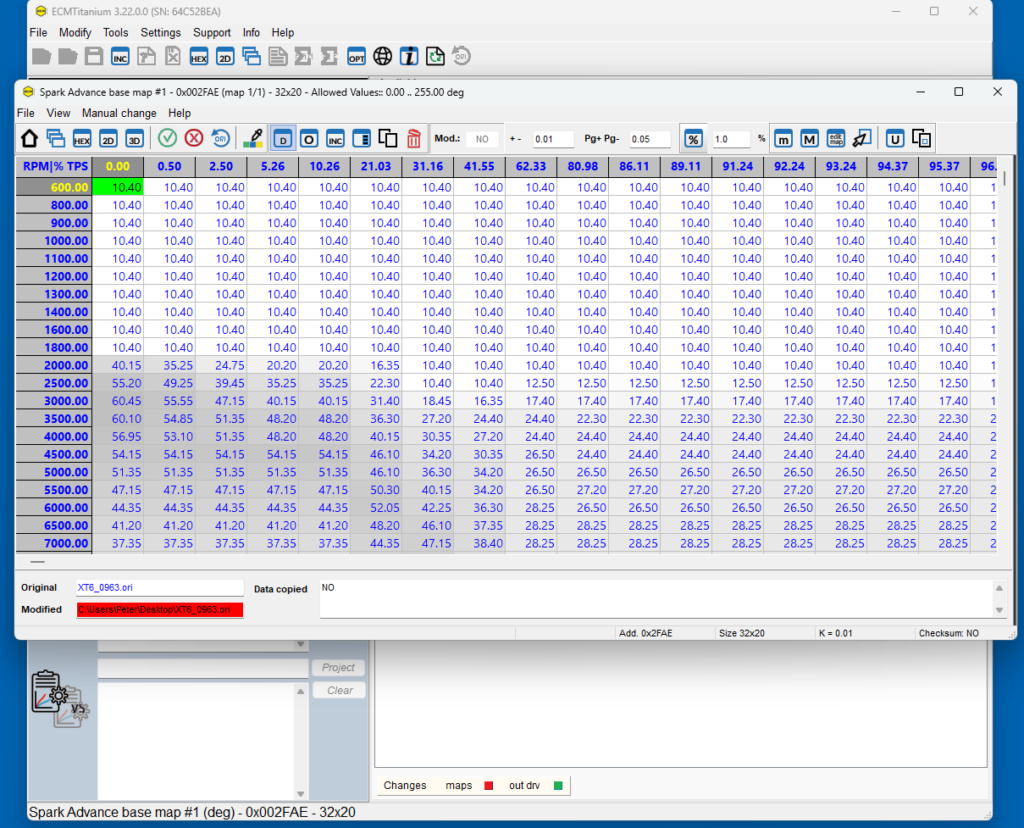Image resolution: width=1024 pixels, height=828 pixels.
Task: Open the Support menu in ECMTitanium
Action: [212, 33]
